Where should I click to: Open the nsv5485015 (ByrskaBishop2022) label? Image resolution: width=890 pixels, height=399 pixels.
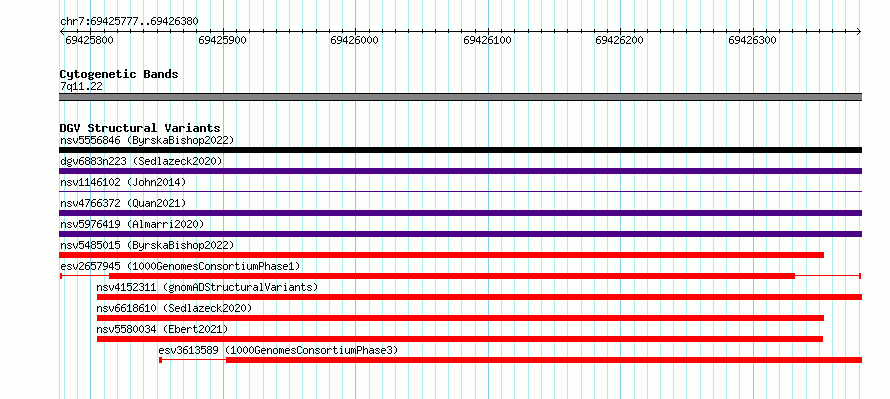coord(147,245)
